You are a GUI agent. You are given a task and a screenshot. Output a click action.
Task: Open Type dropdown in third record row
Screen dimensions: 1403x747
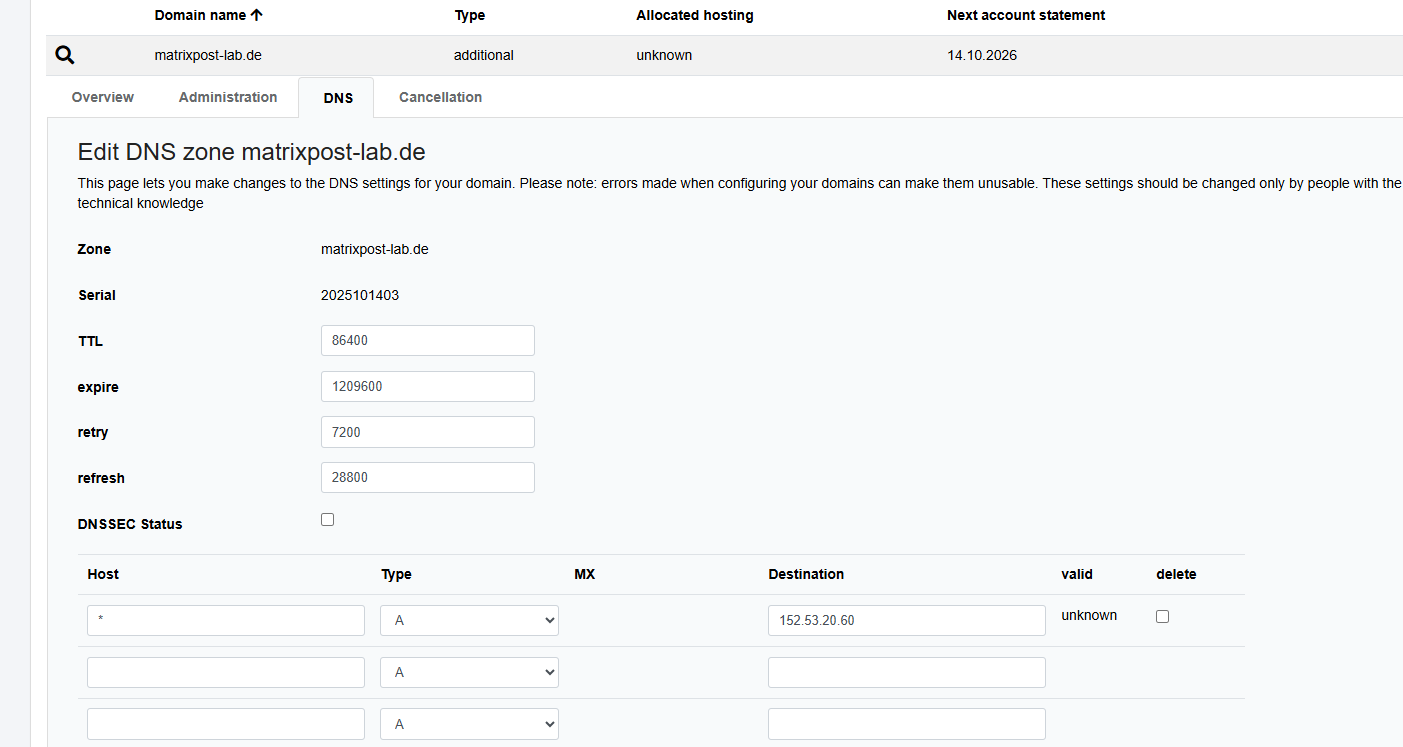point(469,724)
